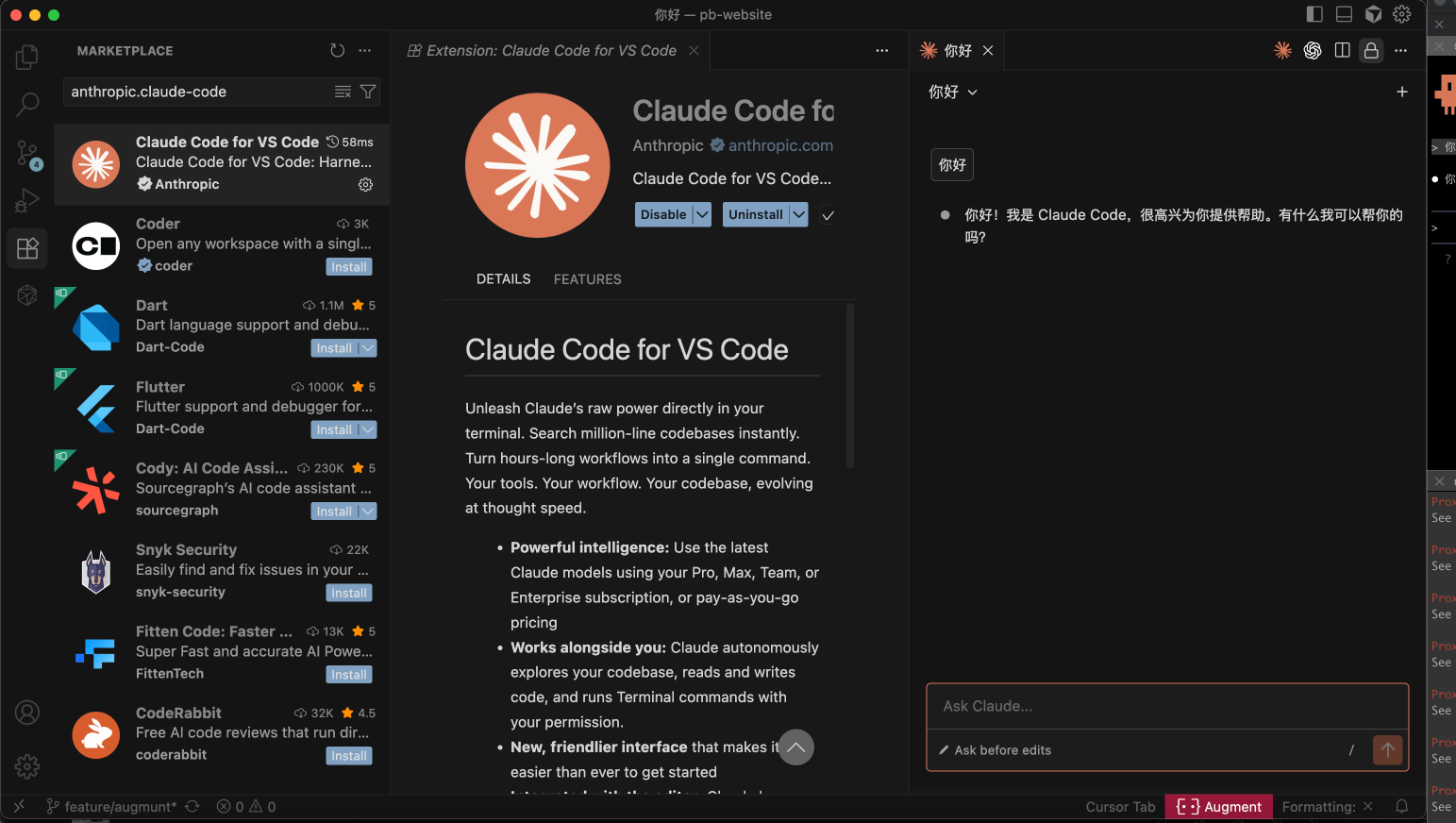The image size is (1456, 823).
Task: Toggle the filter in the extensions search bar
Action: 367,92
